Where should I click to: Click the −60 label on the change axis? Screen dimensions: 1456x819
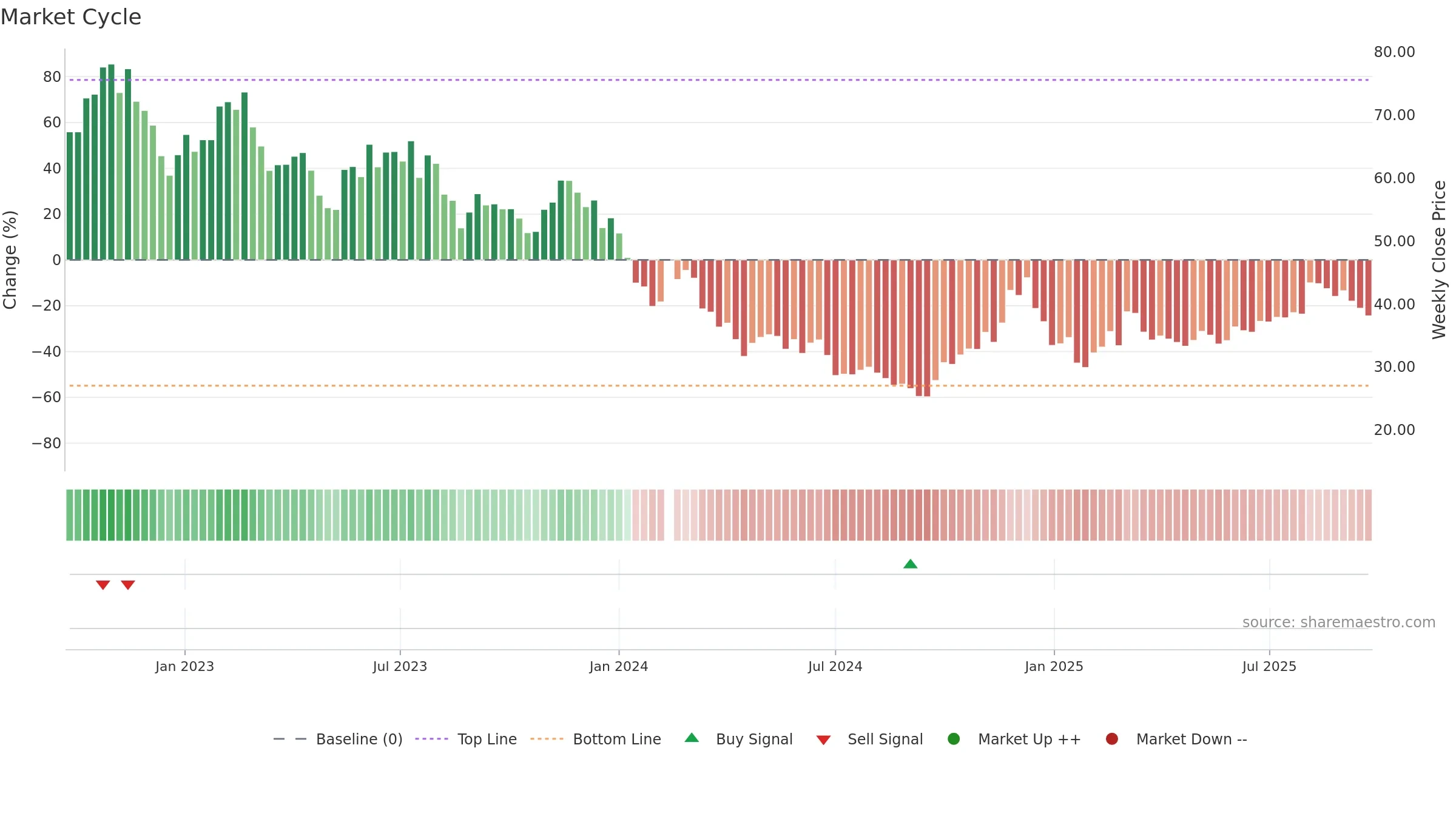click(x=47, y=397)
